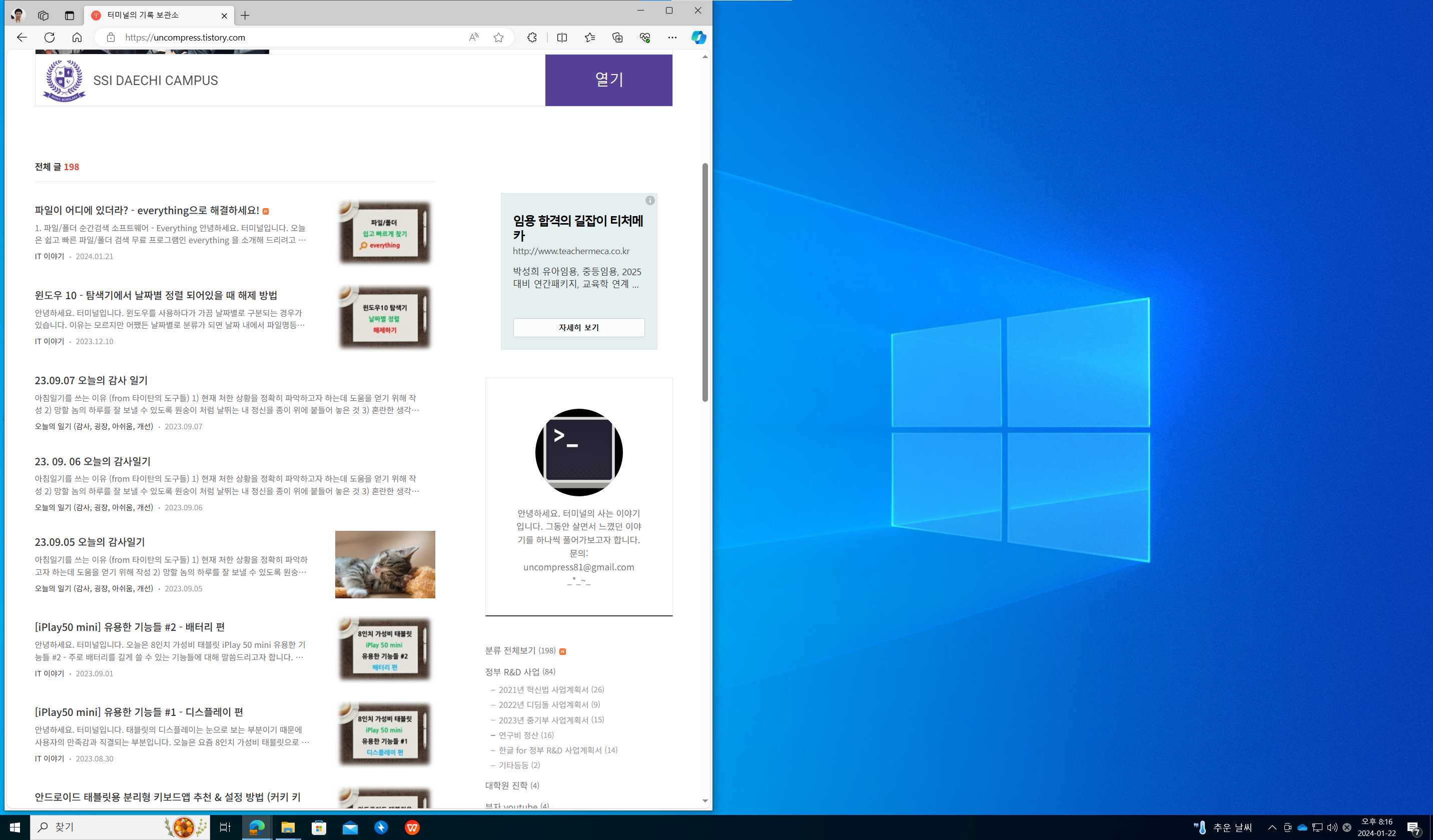Open the Tab actions menu button
This screenshot has width=1433, height=840.
[70, 16]
